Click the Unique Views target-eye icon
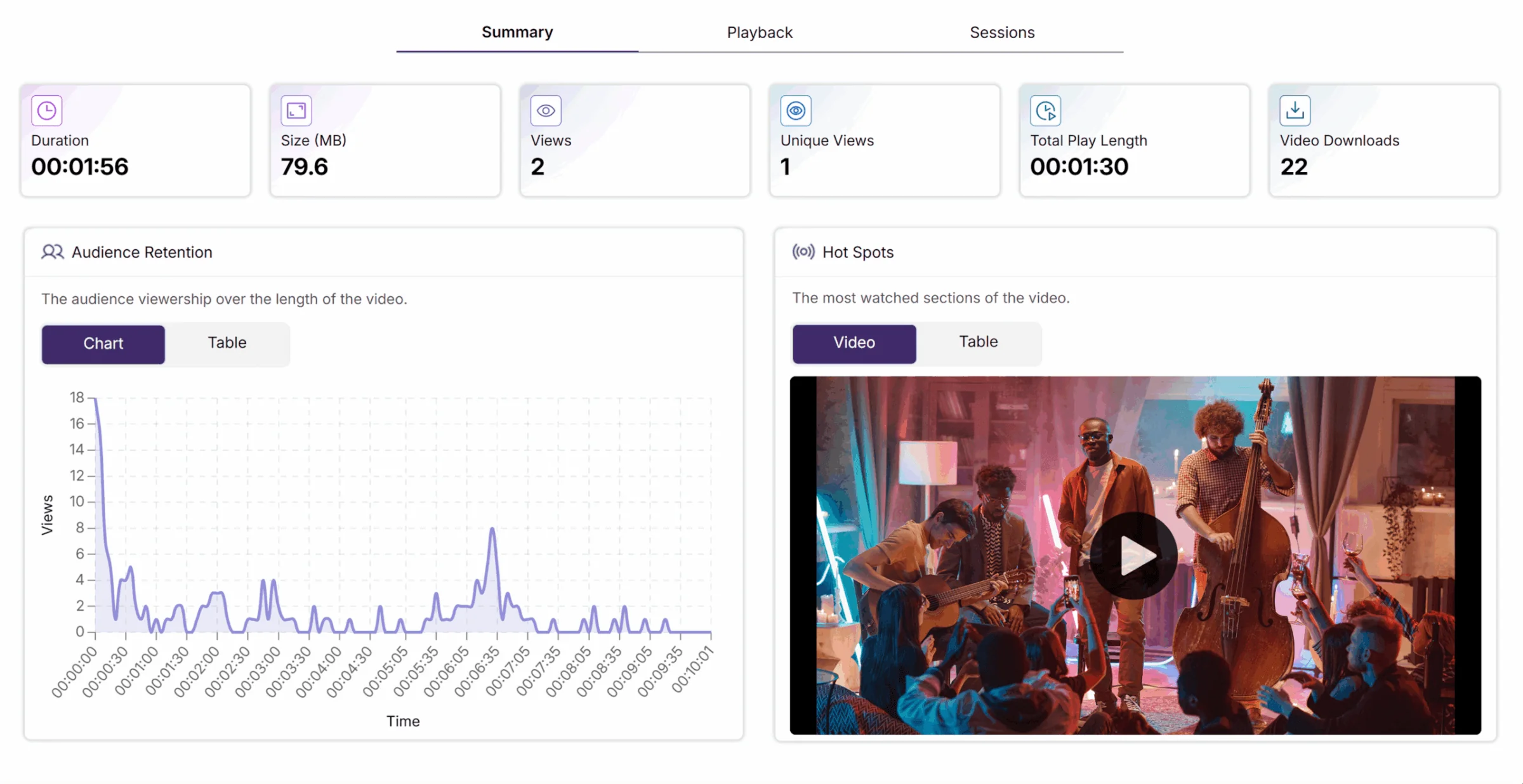1523x784 pixels. [x=796, y=111]
